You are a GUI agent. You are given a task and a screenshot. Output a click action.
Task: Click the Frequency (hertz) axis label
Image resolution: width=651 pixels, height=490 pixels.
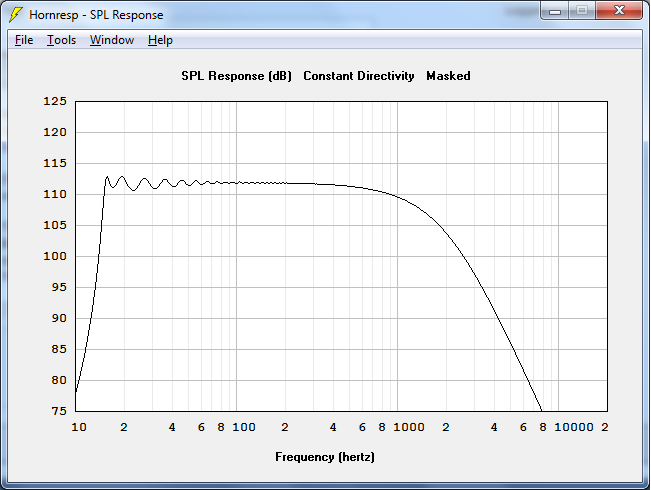click(325, 457)
